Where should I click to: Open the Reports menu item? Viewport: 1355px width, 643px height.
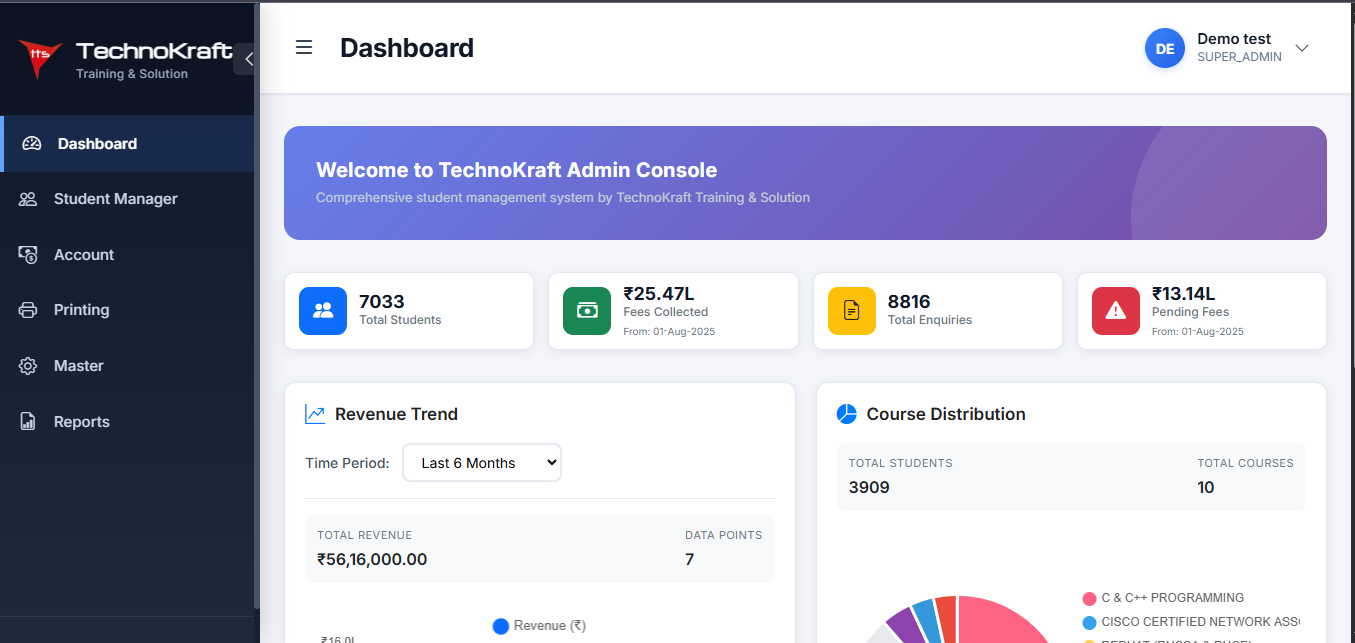click(127, 422)
